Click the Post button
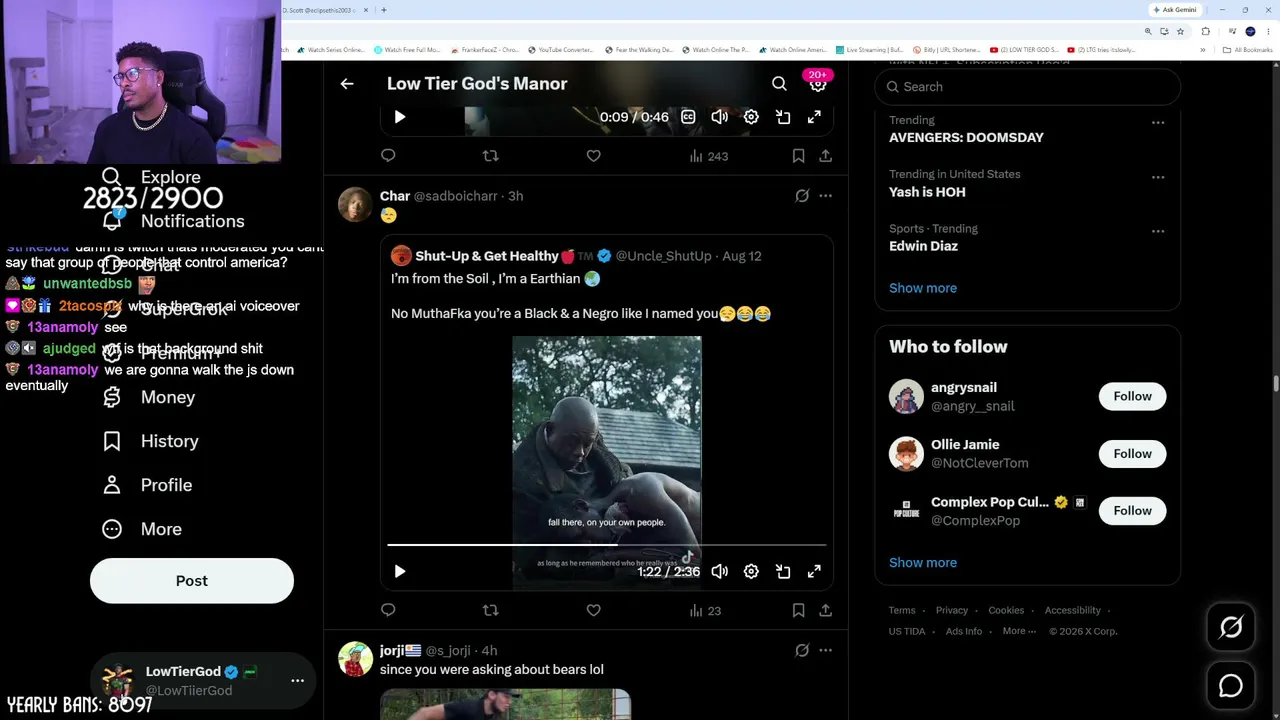Image resolution: width=1280 pixels, height=720 pixels. click(x=192, y=581)
